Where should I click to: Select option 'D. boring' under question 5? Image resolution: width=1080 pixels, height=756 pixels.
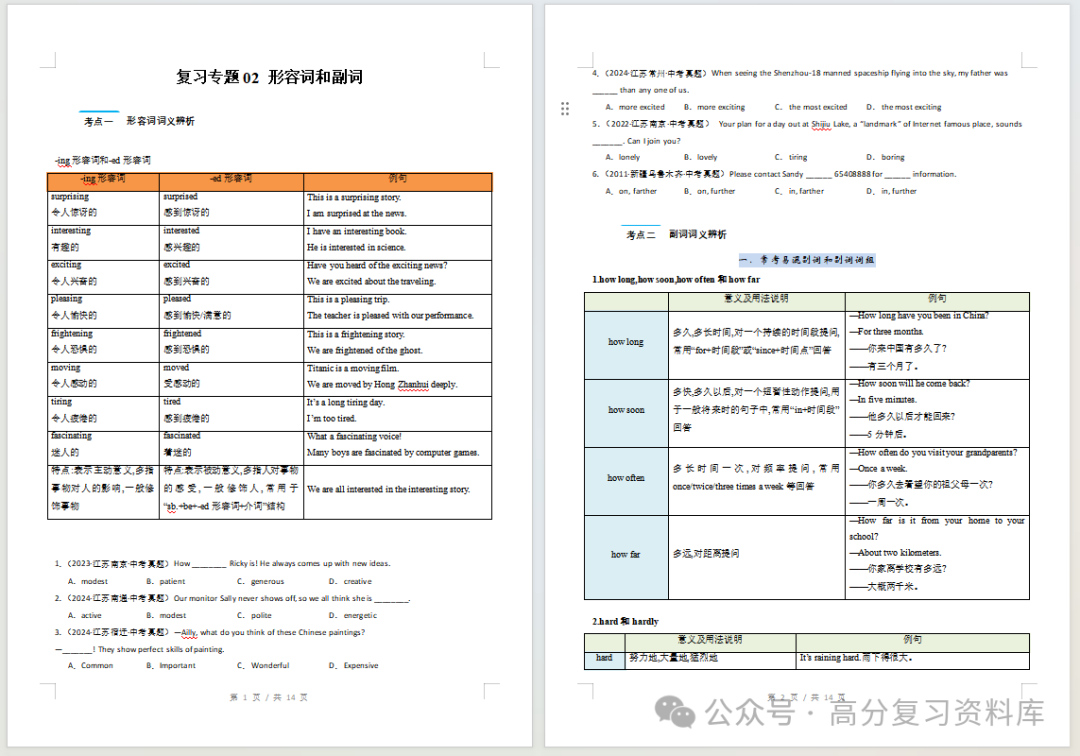click(885, 158)
